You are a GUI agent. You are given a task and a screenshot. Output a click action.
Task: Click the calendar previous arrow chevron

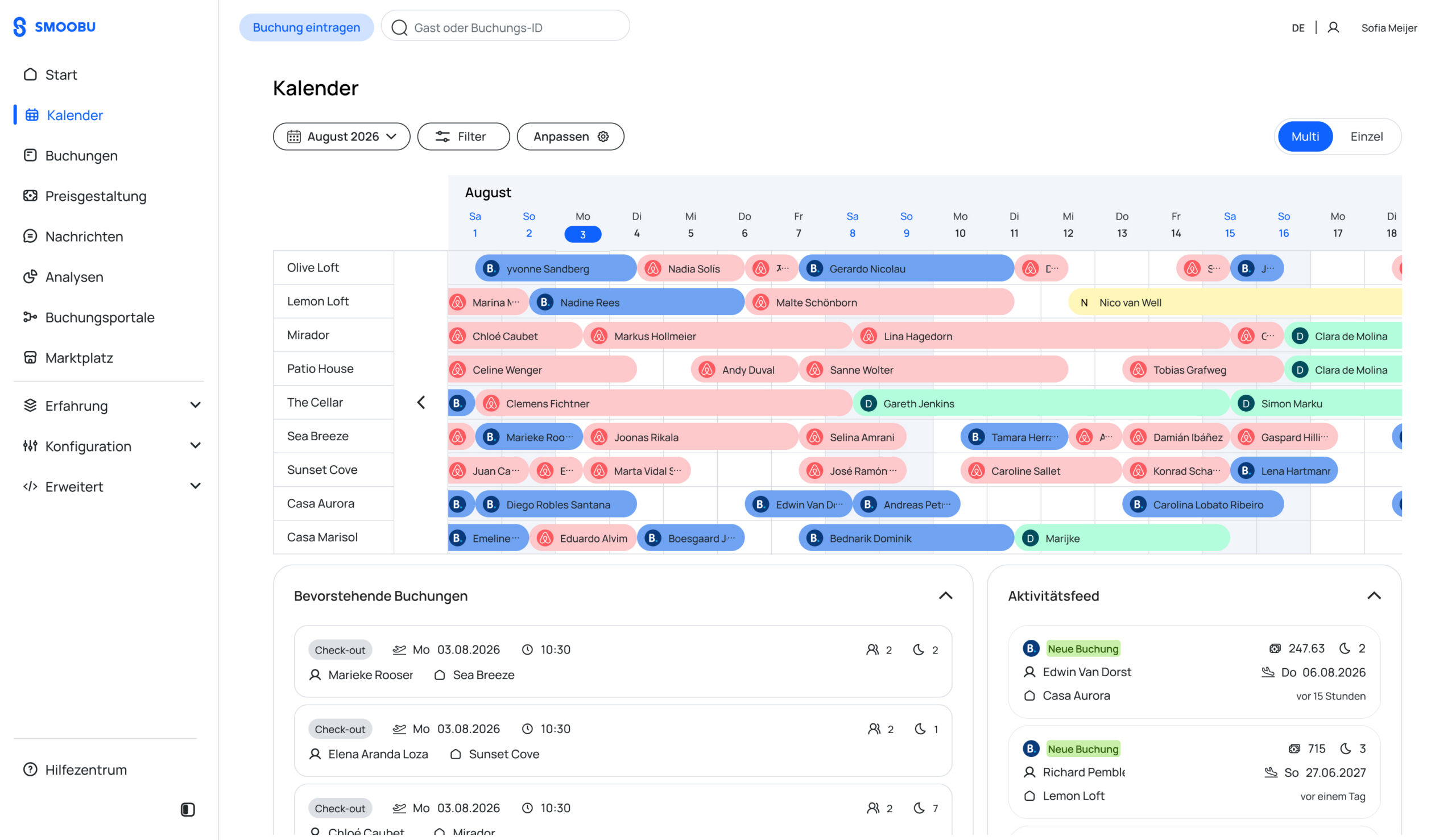click(x=421, y=403)
